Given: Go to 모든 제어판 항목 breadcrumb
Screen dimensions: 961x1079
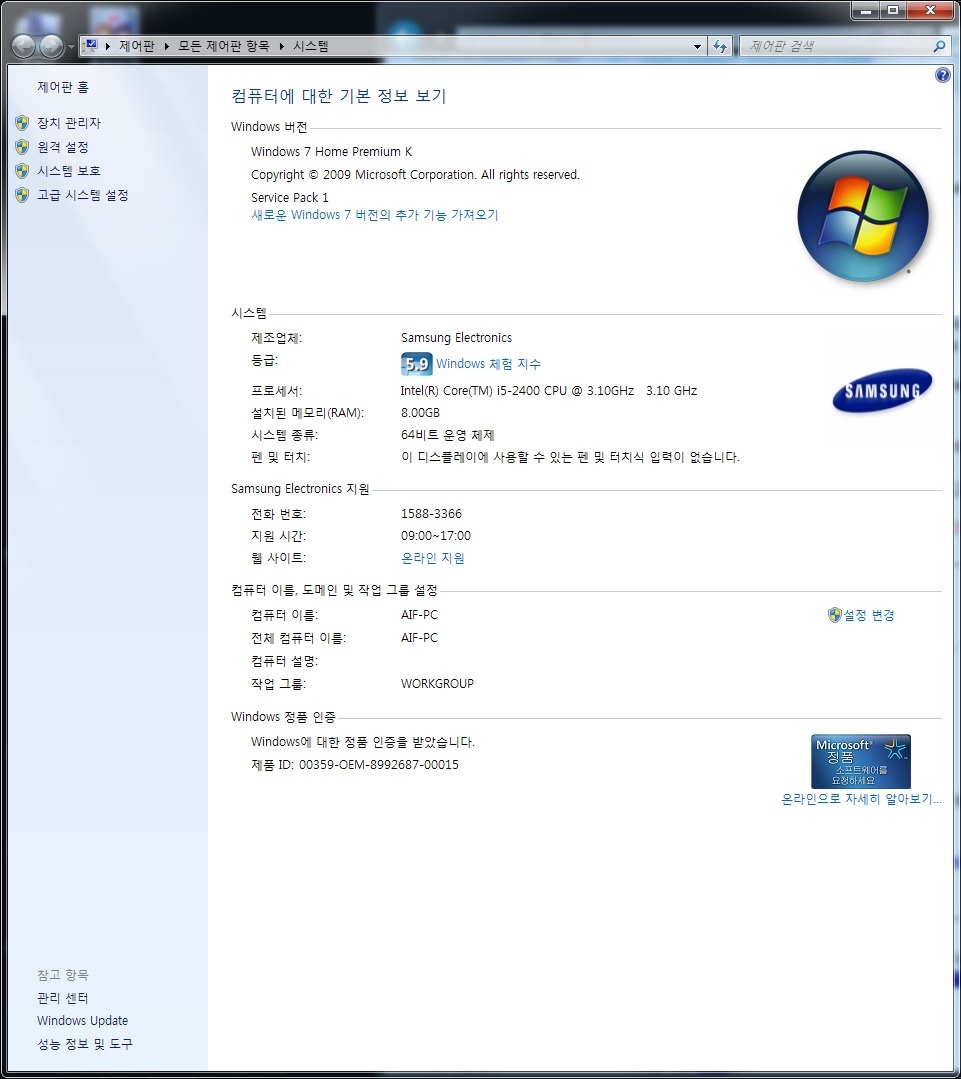Looking at the screenshot, I should [x=224, y=46].
